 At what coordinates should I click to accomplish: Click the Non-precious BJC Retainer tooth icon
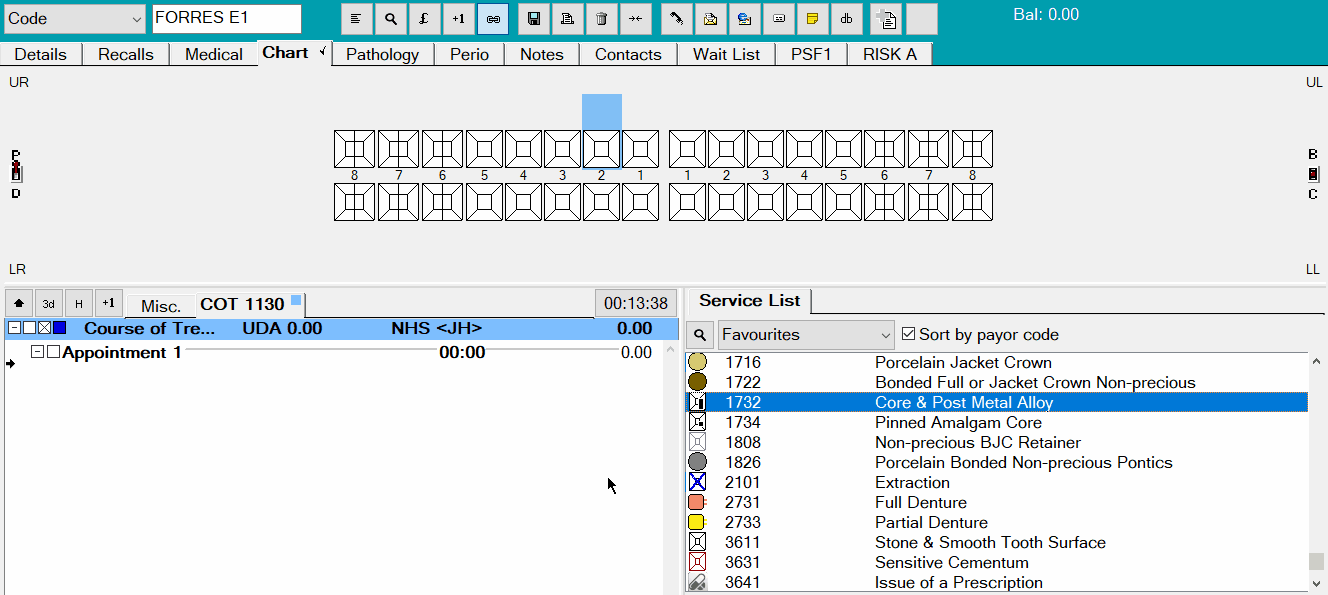click(697, 442)
